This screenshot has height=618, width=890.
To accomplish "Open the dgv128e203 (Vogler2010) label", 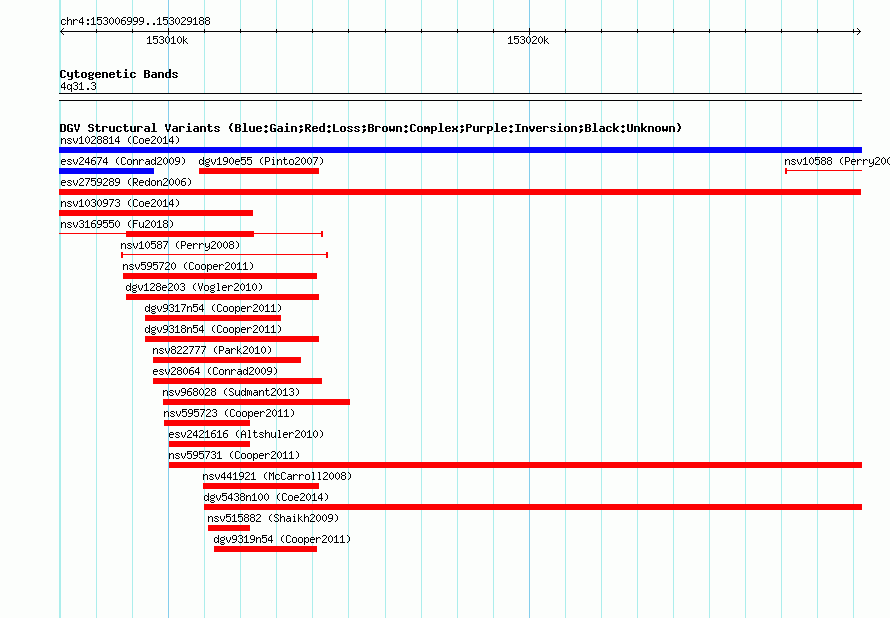I will (194, 287).
